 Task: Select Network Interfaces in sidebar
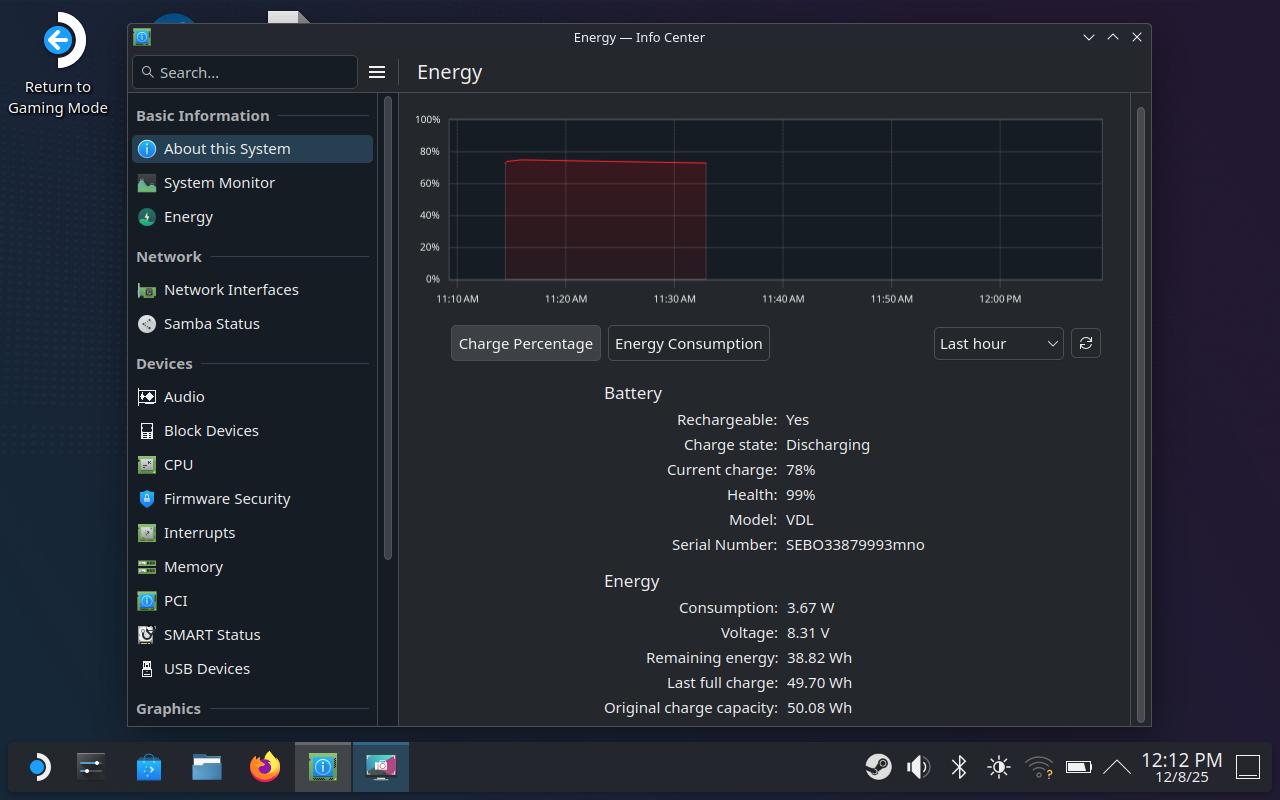pos(231,290)
